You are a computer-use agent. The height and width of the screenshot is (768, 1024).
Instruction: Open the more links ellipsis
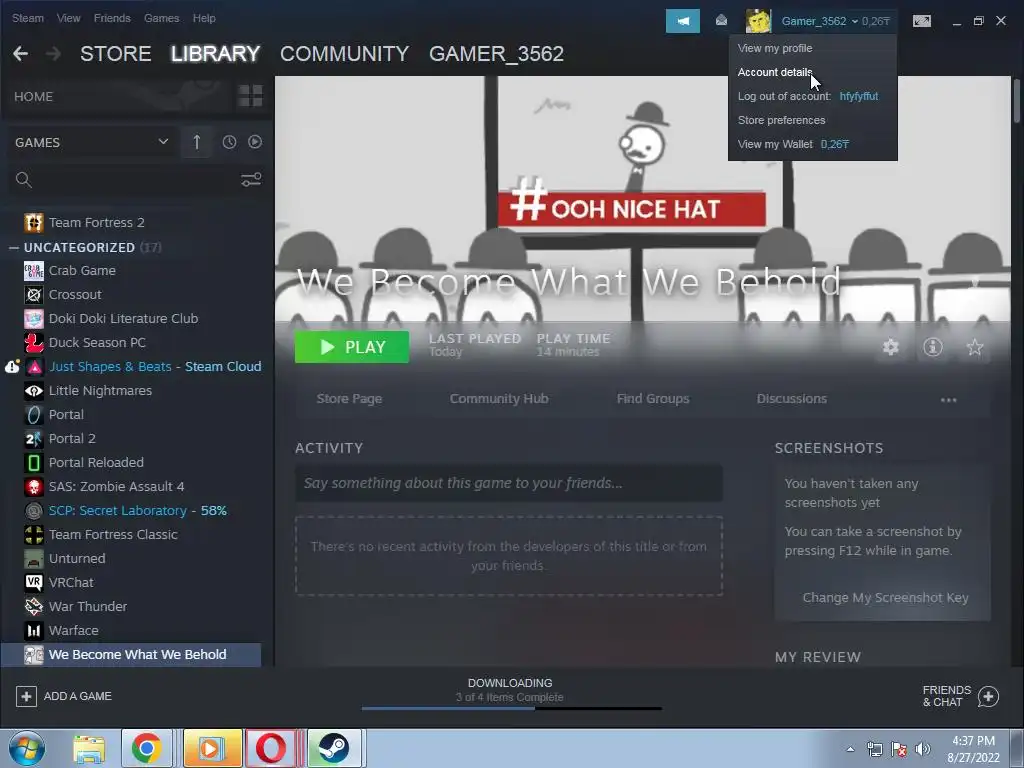[948, 400]
